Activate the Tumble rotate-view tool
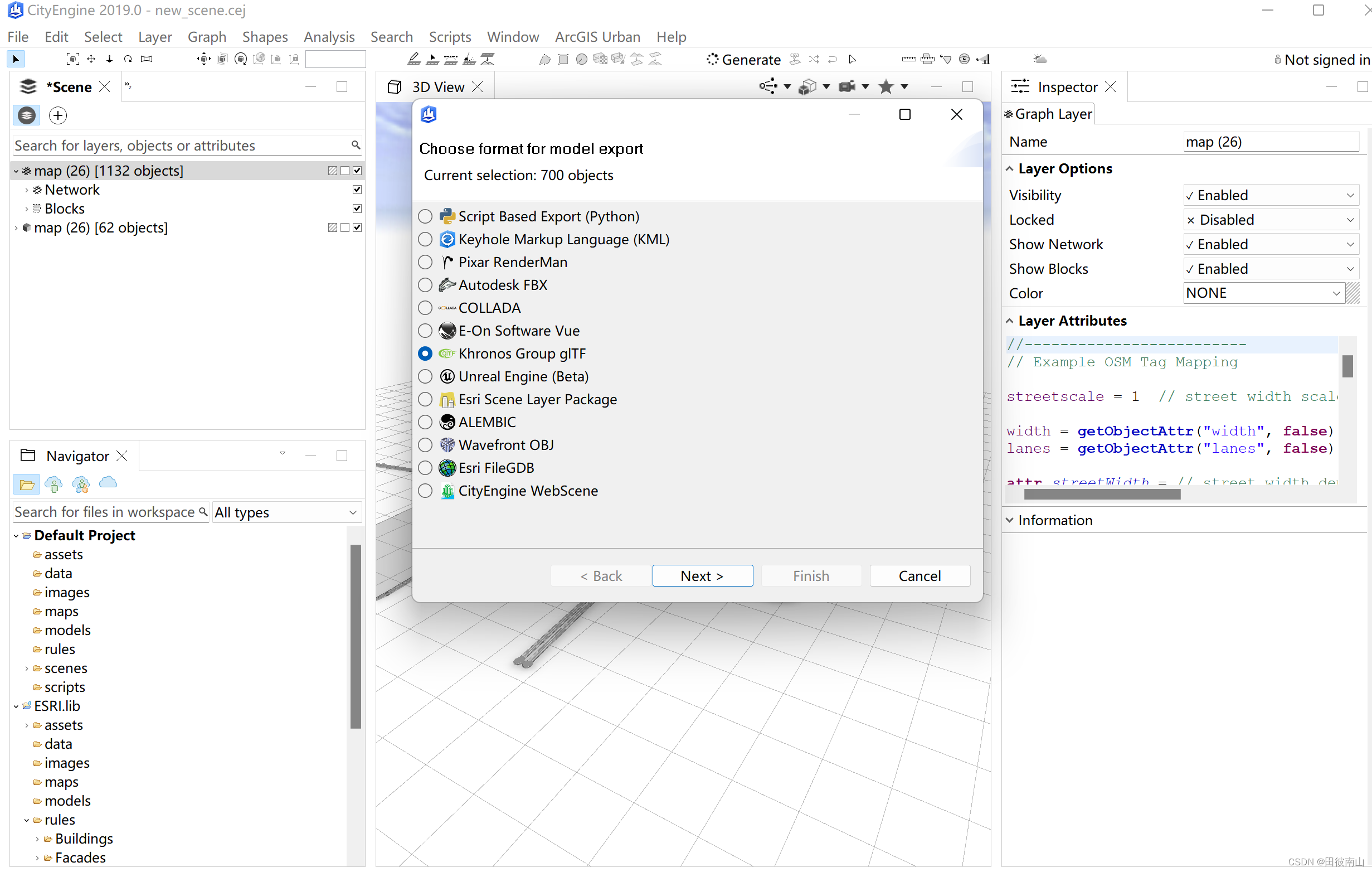1372x872 pixels. click(128, 59)
